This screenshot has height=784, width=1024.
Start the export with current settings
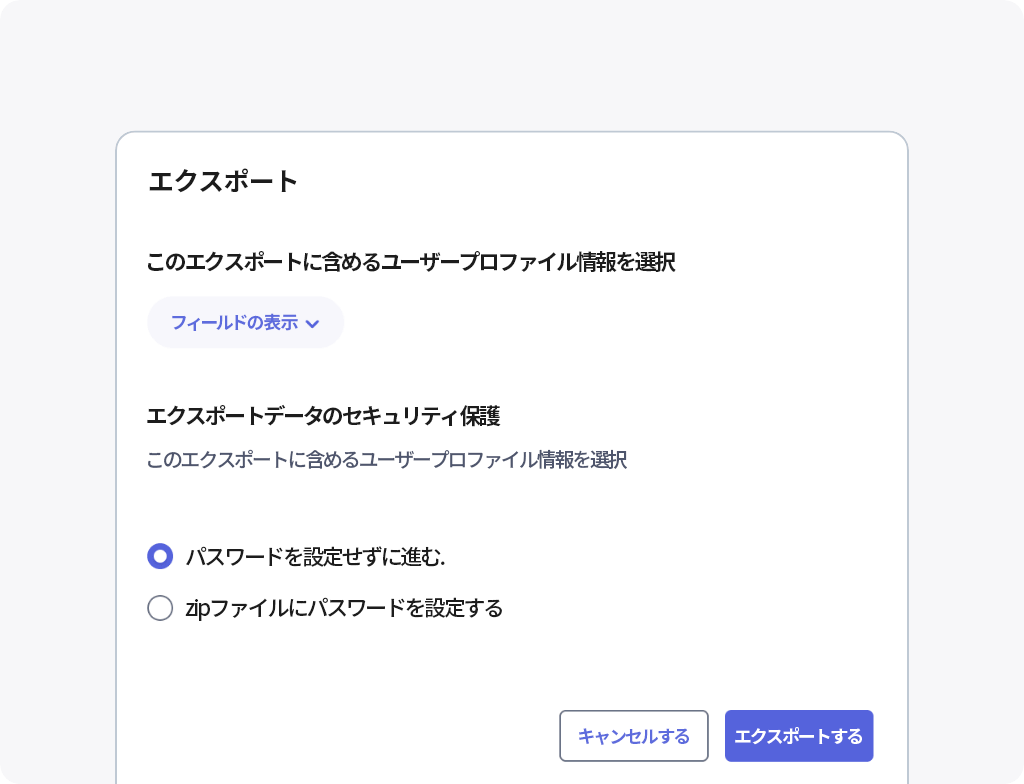click(x=799, y=735)
